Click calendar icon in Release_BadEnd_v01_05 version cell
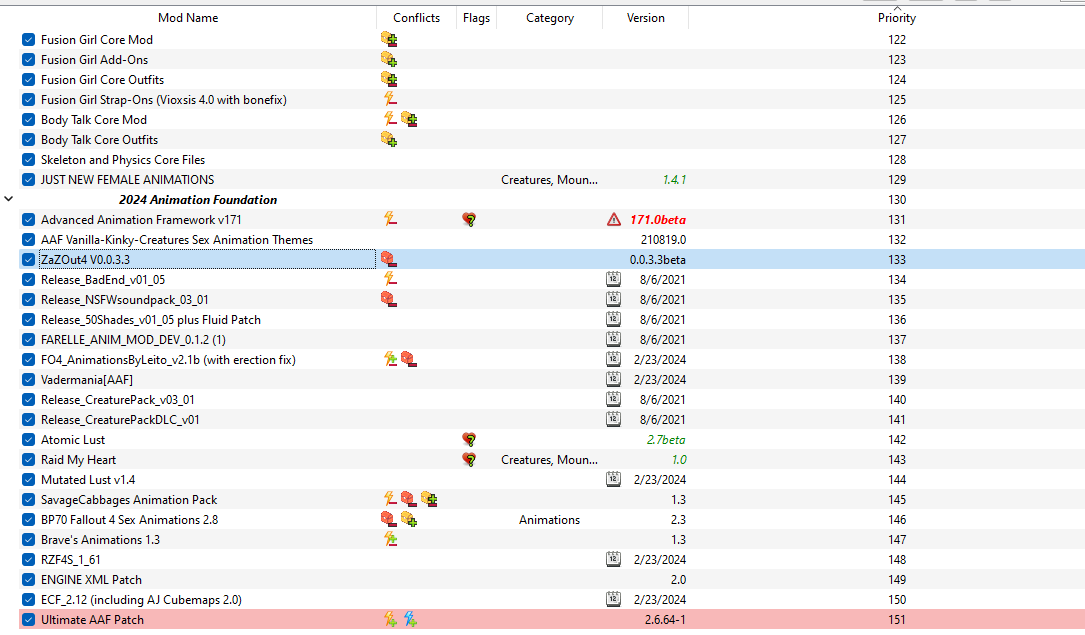Screen dimensions: 1085x635 click(613, 279)
